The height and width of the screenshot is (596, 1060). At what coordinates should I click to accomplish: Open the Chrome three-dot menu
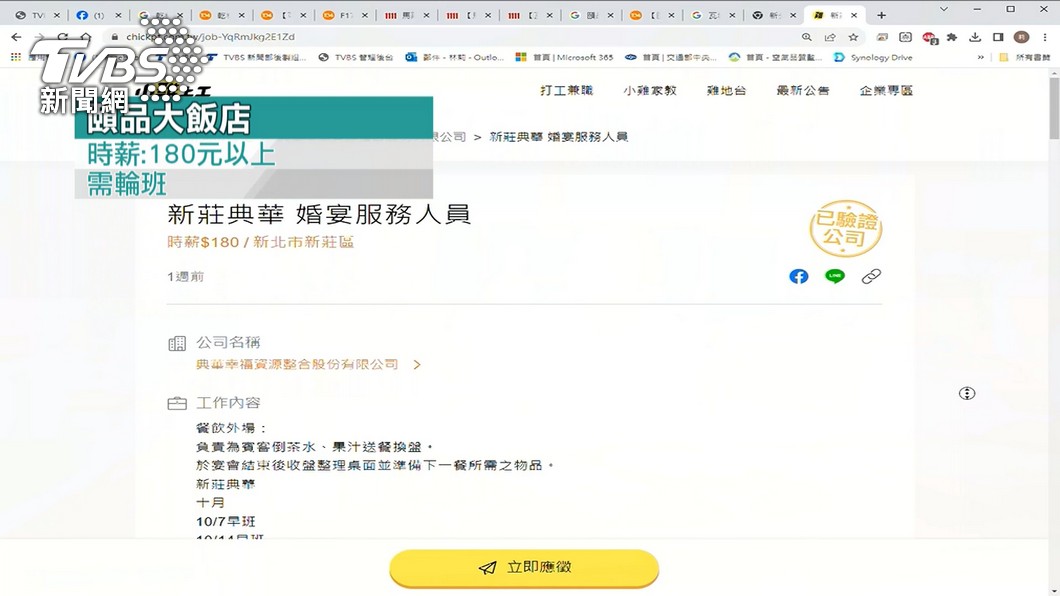pyautogui.click(x=1045, y=37)
